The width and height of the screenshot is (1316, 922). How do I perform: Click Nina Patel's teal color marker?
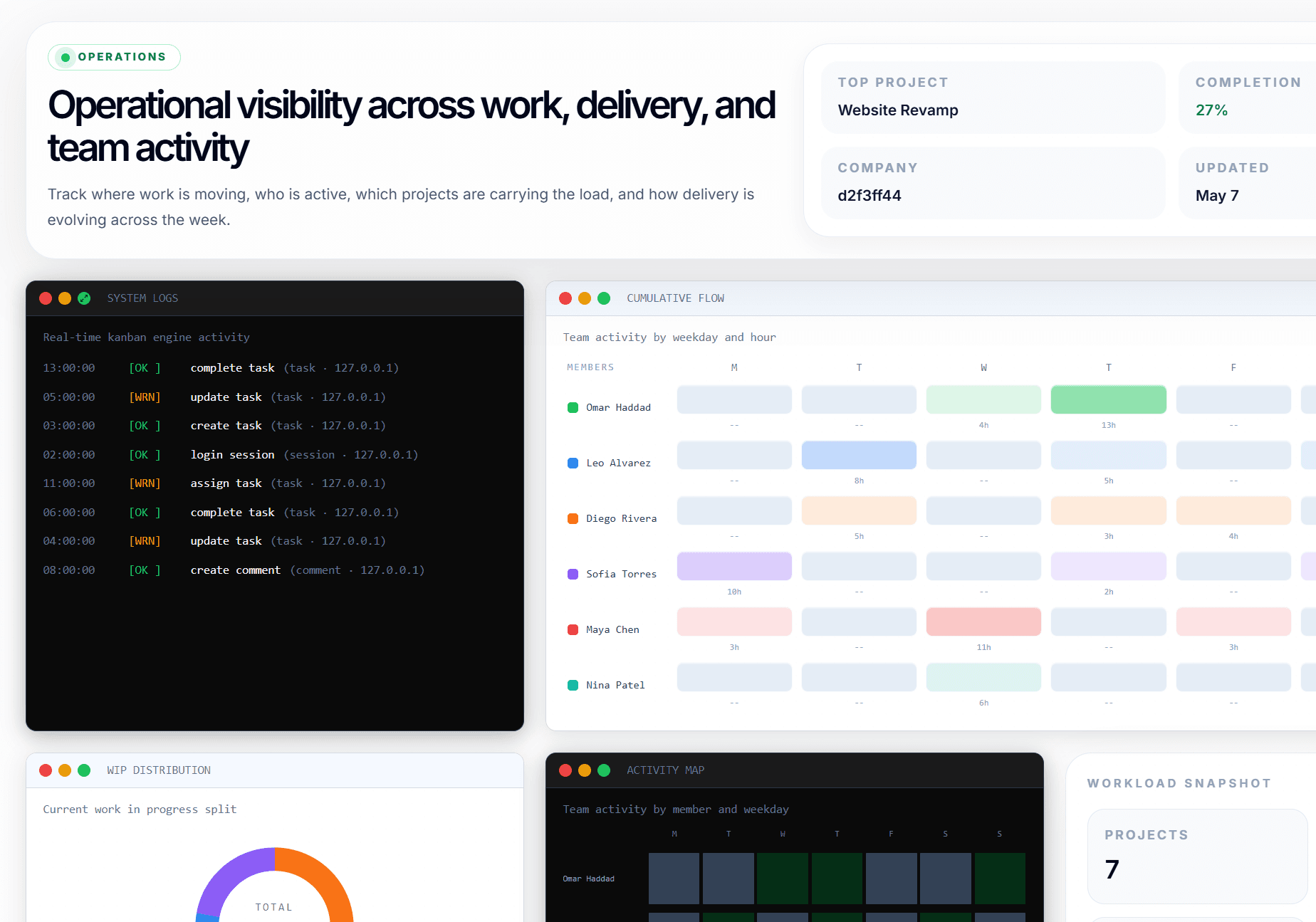pos(573,685)
